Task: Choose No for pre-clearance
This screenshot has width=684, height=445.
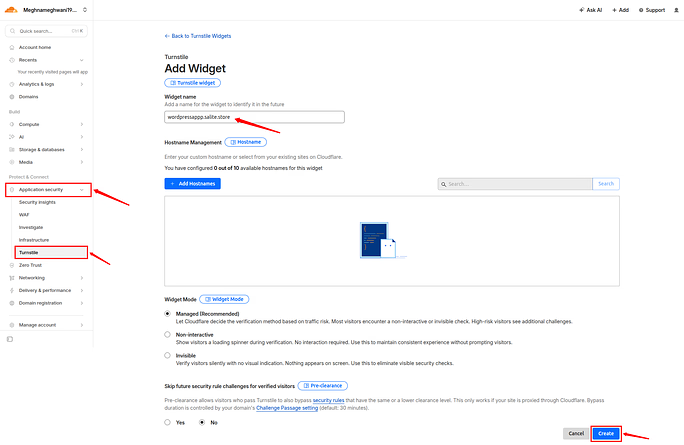Action: coord(202,422)
